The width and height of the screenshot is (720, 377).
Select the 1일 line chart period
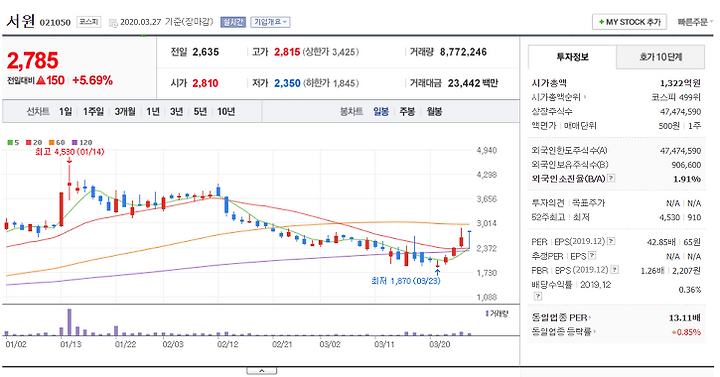pos(65,112)
